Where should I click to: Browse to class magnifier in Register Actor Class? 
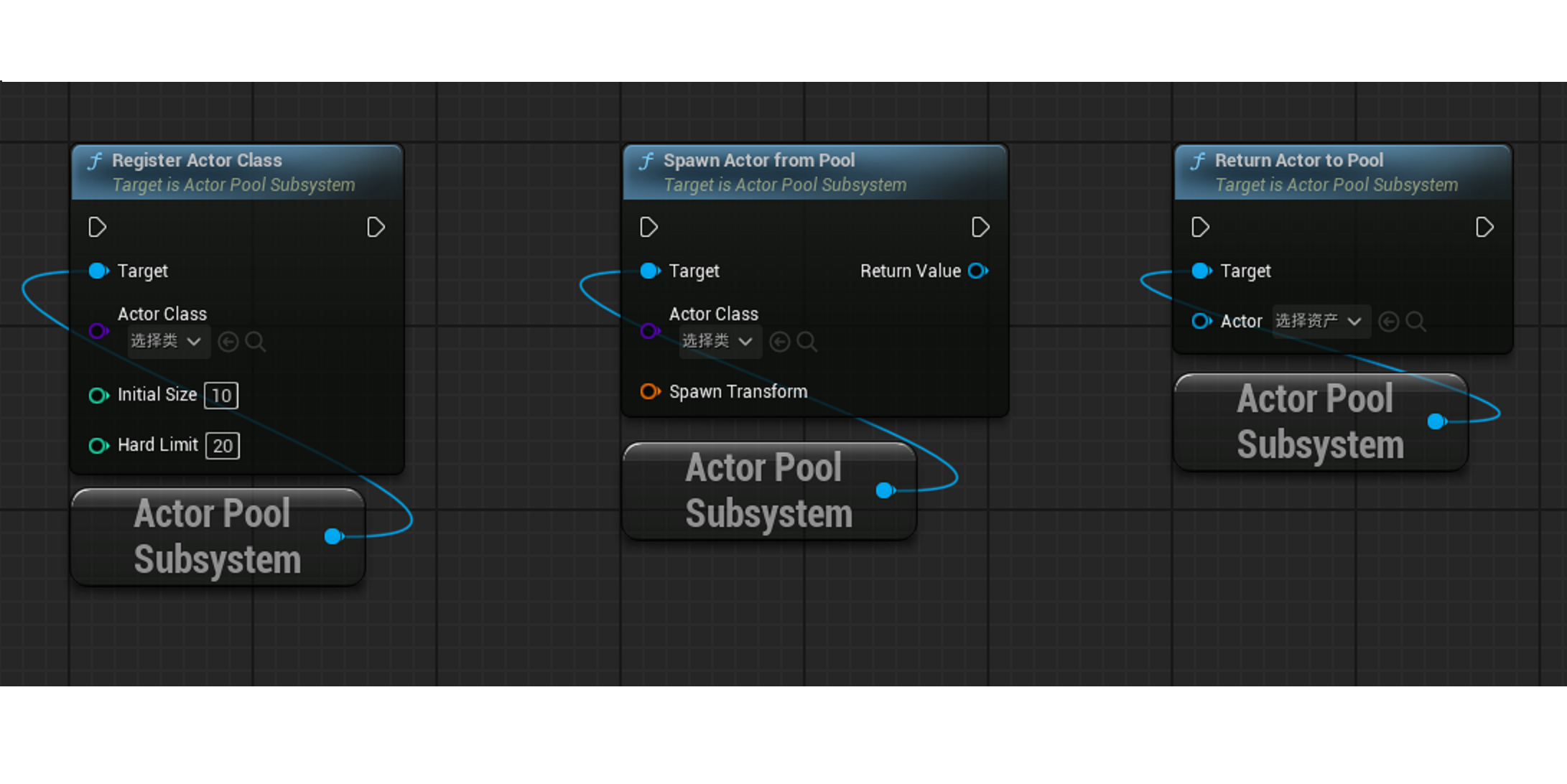click(x=255, y=342)
